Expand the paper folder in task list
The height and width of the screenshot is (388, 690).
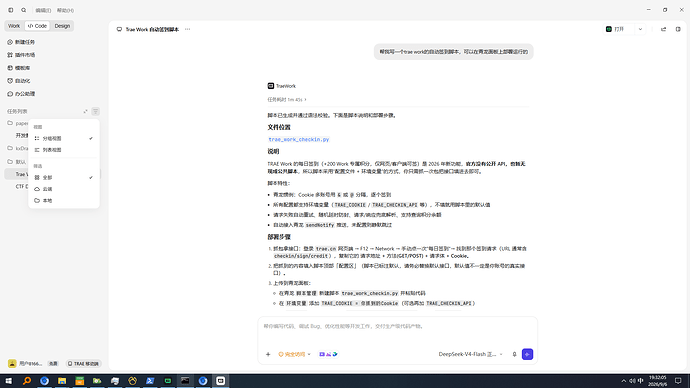(x=18, y=123)
